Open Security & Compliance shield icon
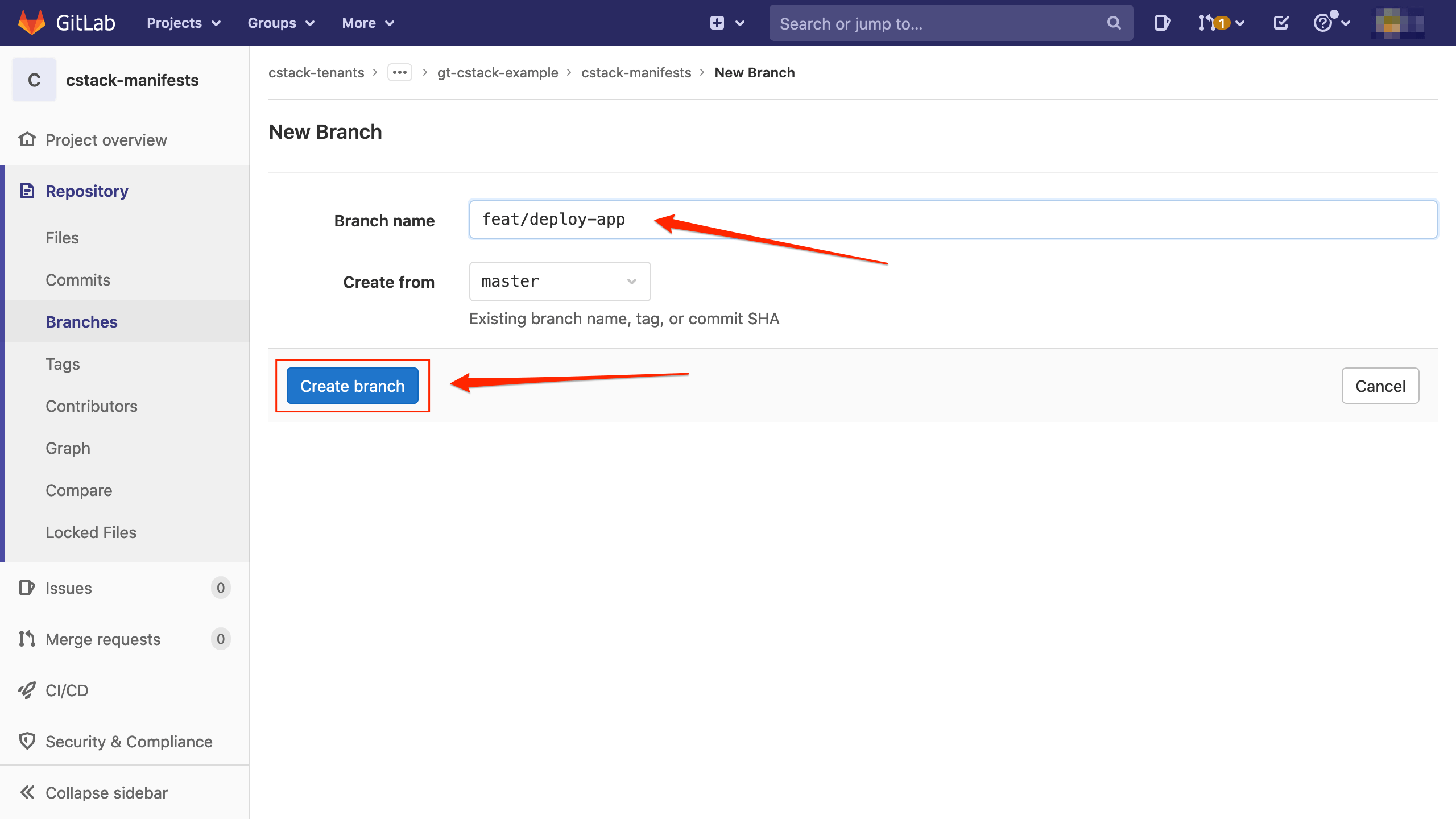 pyautogui.click(x=27, y=741)
